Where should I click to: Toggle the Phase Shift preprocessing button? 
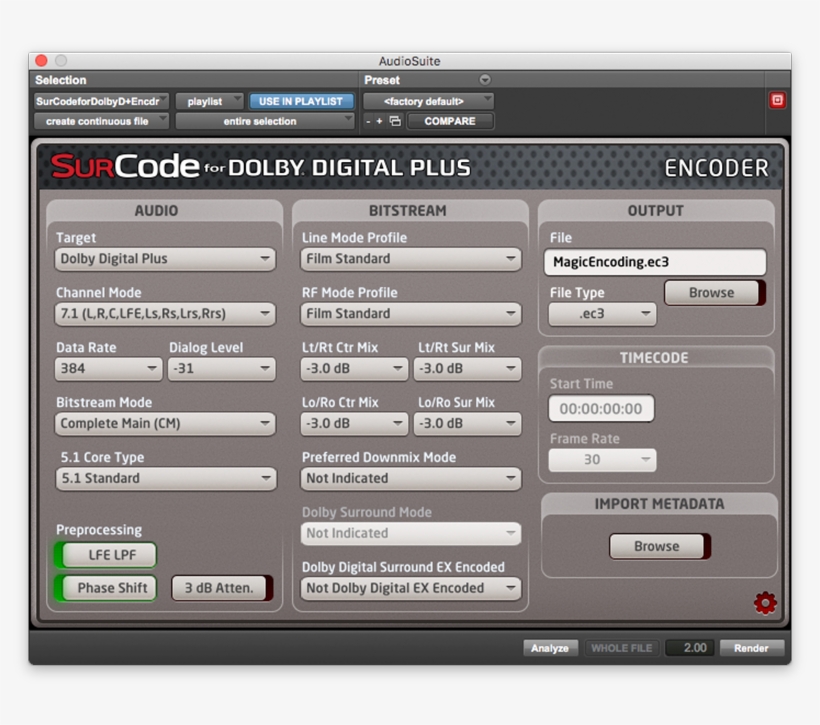point(106,588)
